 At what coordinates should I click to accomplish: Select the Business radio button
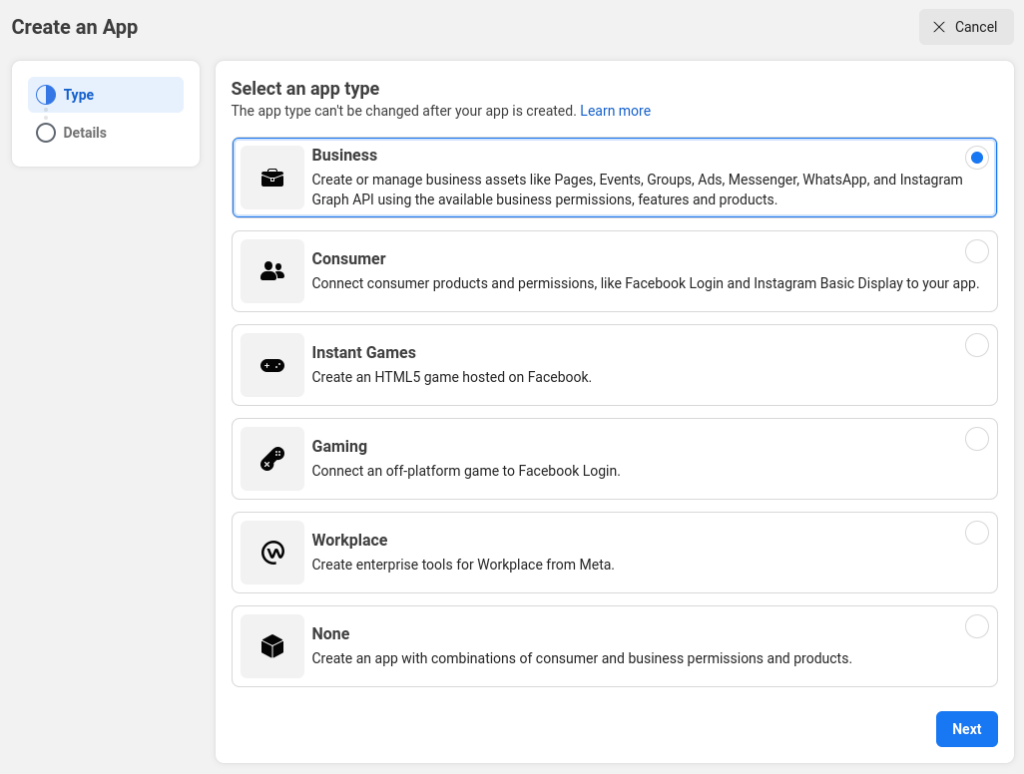tap(976, 157)
